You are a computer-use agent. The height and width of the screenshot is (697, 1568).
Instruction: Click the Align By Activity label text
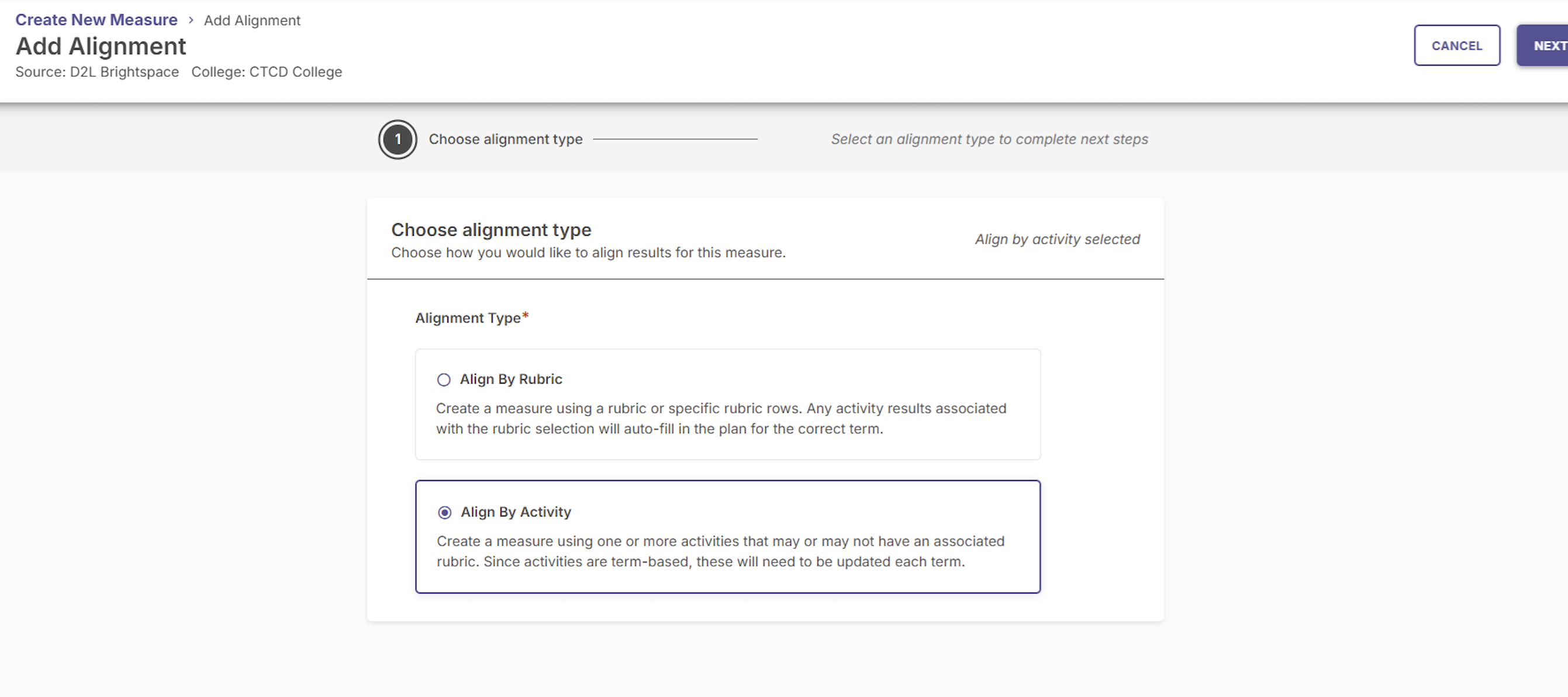(x=516, y=512)
